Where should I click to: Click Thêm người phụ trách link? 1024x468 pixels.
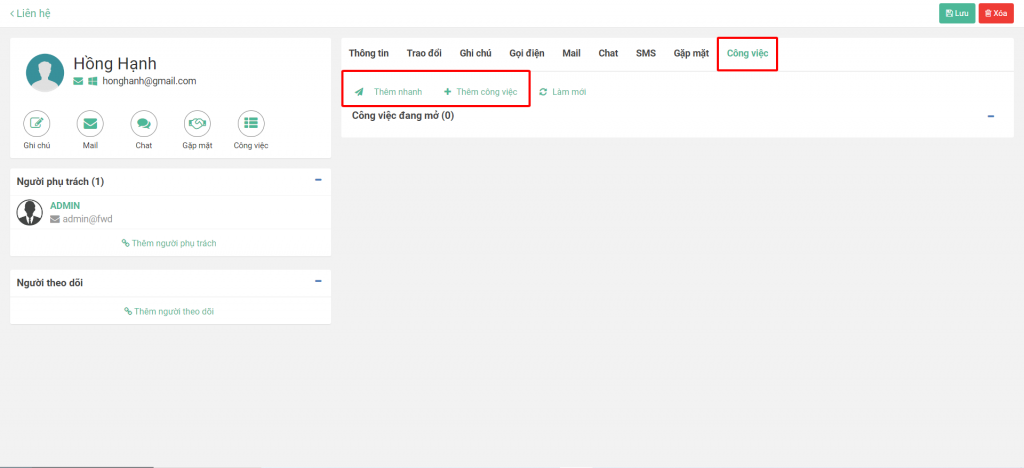(x=169, y=243)
